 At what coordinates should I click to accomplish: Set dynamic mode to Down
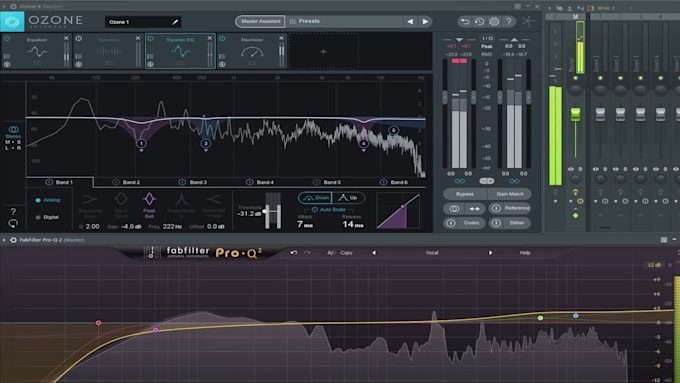click(x=315, y=198)
